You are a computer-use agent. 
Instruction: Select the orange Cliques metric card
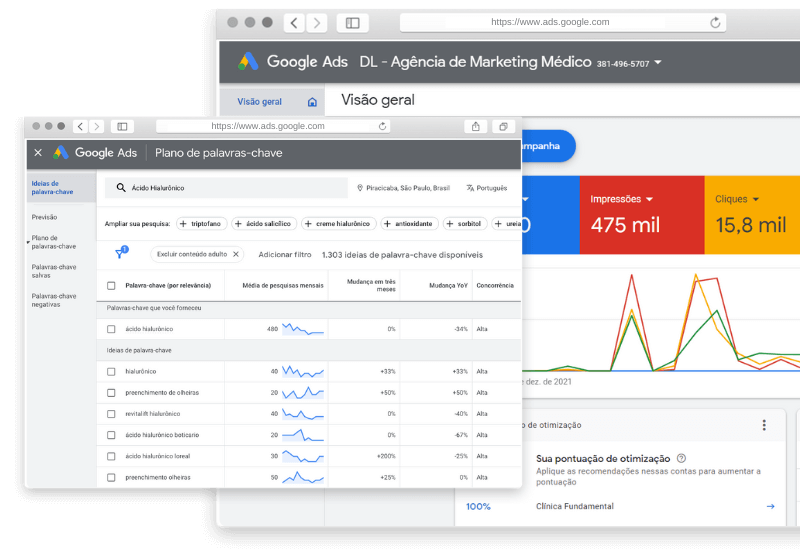pyautogui.click(x=752, y=215)
